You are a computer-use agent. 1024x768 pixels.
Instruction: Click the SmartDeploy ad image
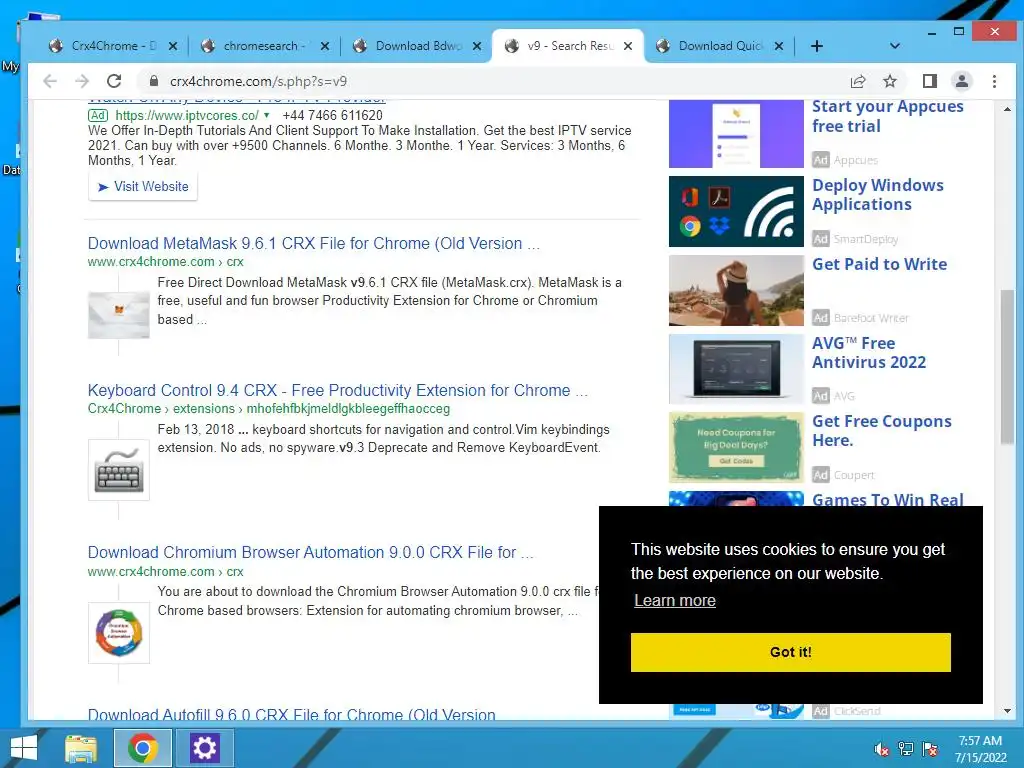point(736,211)
